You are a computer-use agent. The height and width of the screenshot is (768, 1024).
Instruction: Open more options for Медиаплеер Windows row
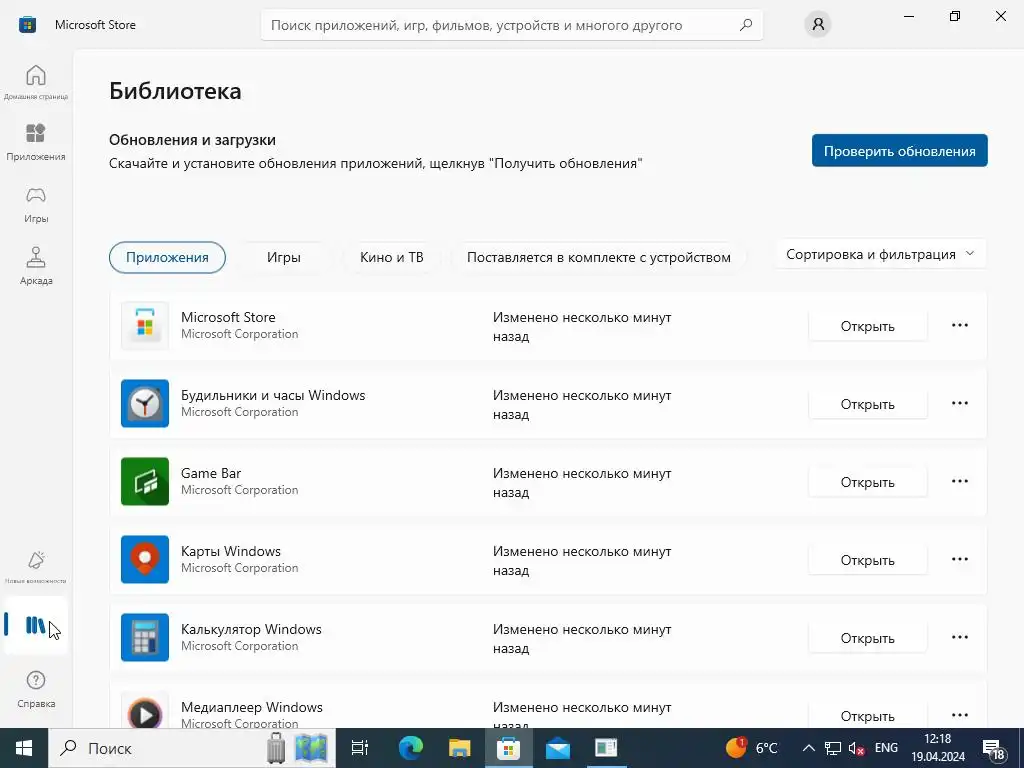click(959, 715)
